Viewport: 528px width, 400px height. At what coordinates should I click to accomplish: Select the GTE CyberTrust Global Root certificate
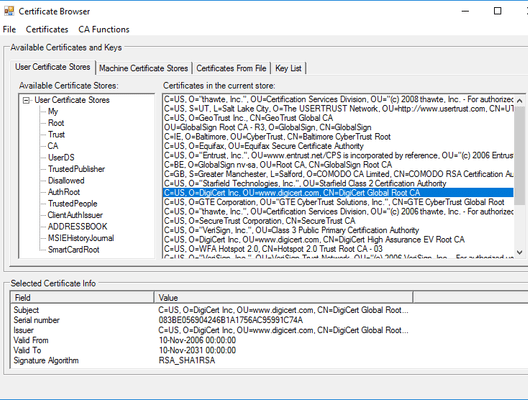(338, 202)
